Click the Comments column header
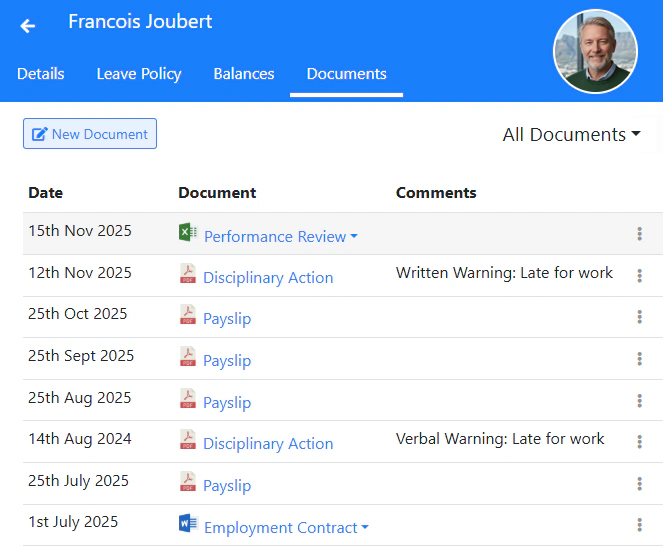Screen dimensions: 663x552 pyautogui.click(x=436, y=193)
